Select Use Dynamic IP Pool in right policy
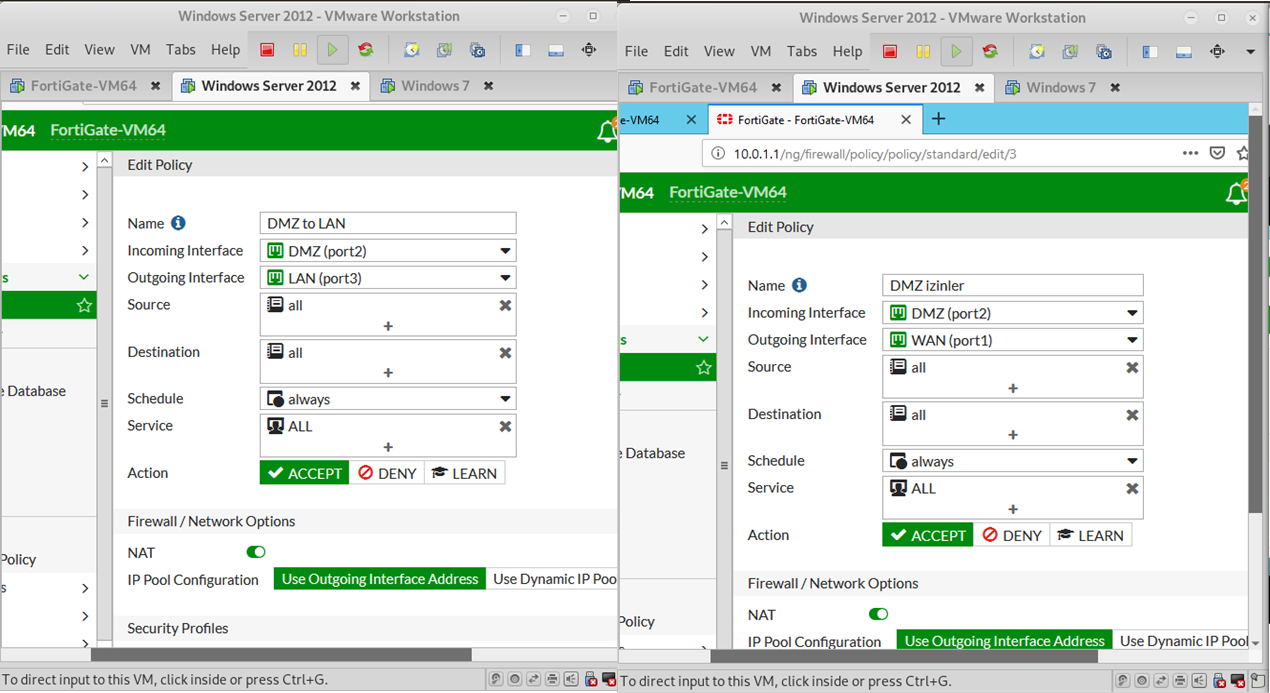The width and height of the screenshot is (1270, 693). 1180,641
